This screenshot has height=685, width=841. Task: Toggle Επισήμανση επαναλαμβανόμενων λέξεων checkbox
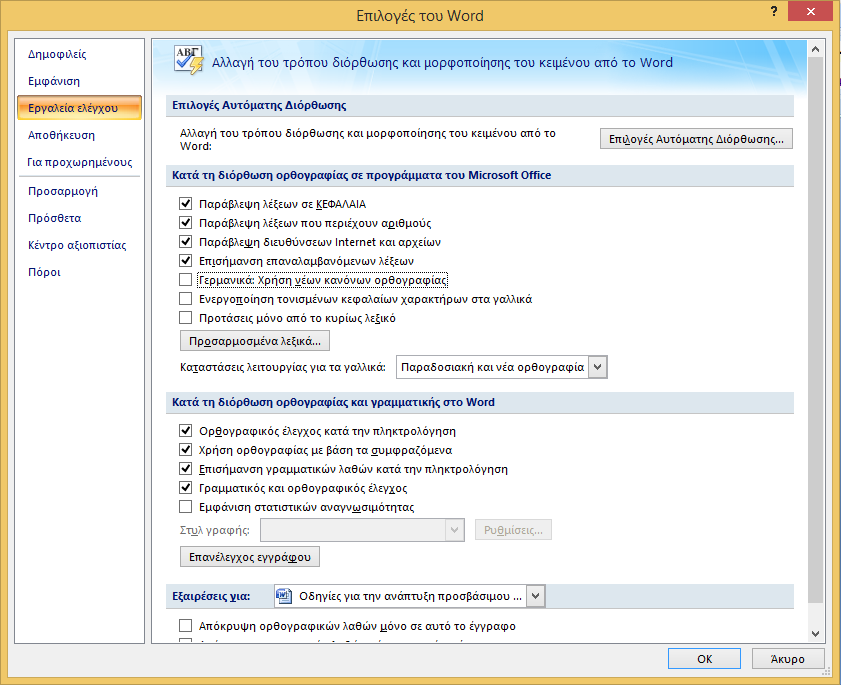tap(186, 261)
